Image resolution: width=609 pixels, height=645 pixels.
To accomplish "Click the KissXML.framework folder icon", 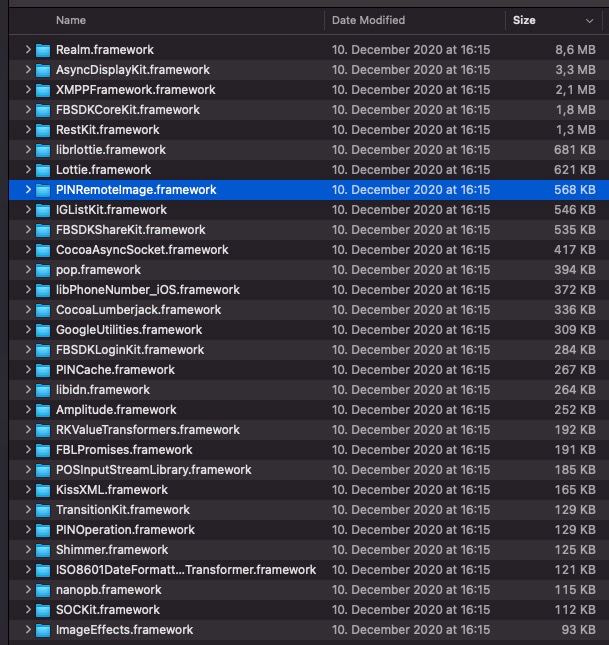I will point(43,491).
